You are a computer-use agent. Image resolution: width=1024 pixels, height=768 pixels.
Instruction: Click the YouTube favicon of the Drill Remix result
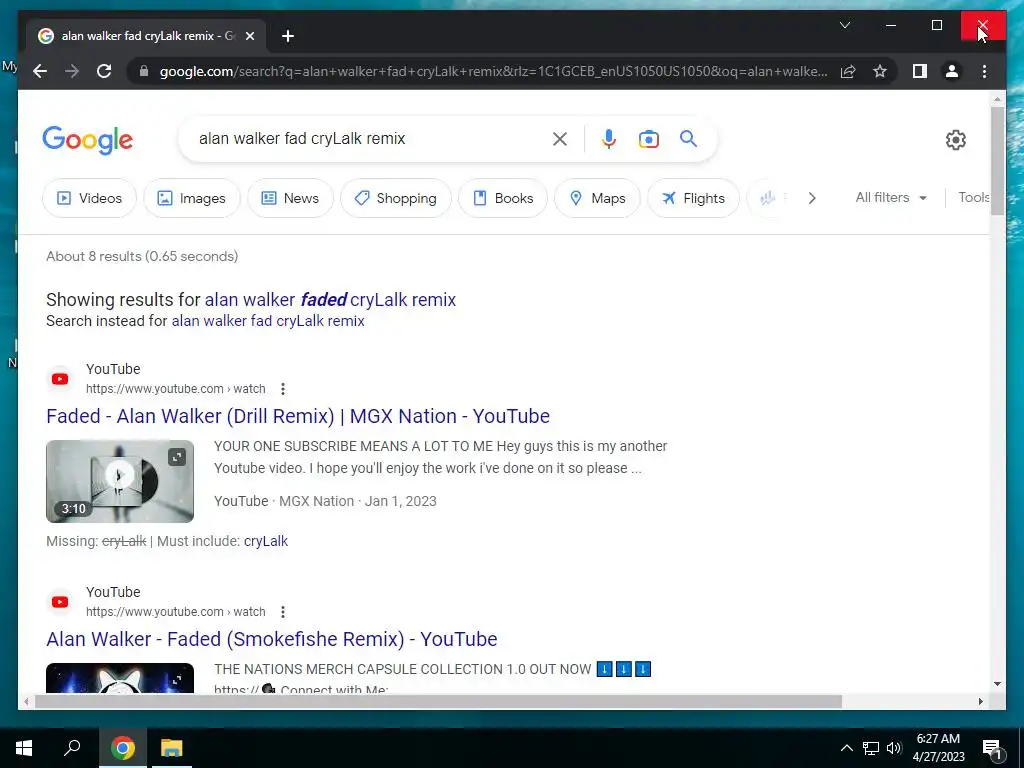point(60,379)
